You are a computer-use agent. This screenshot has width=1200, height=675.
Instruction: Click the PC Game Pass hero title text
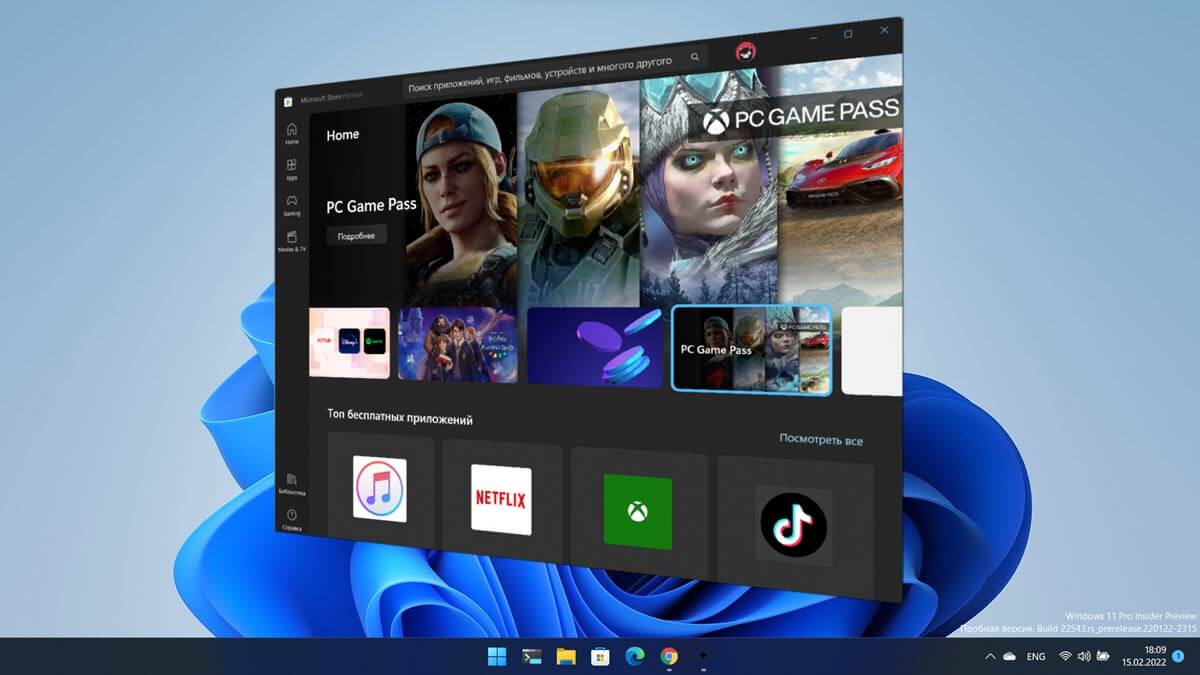pos(371,206)
